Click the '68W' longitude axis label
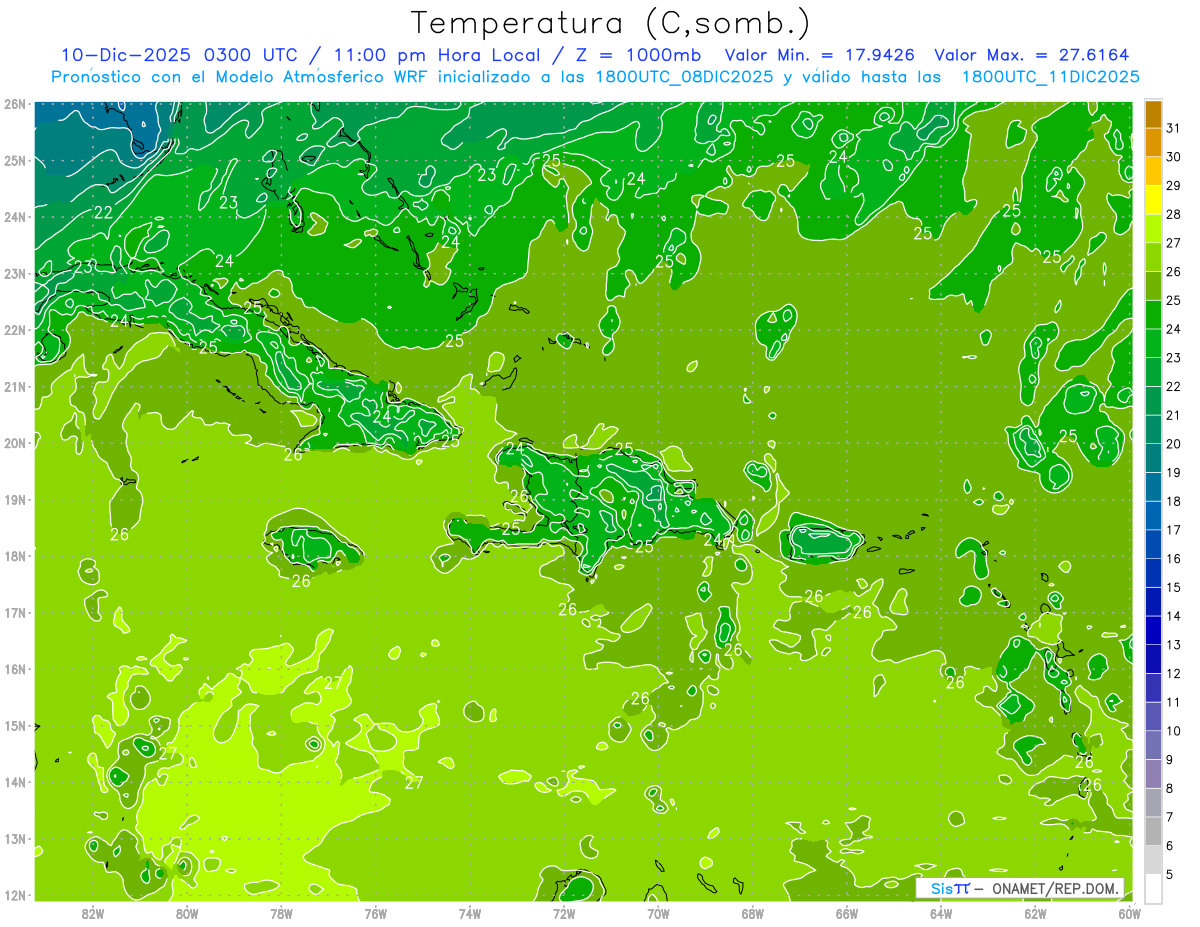Viewport: 1200px width, 927px height. click(x=752, y=912)
